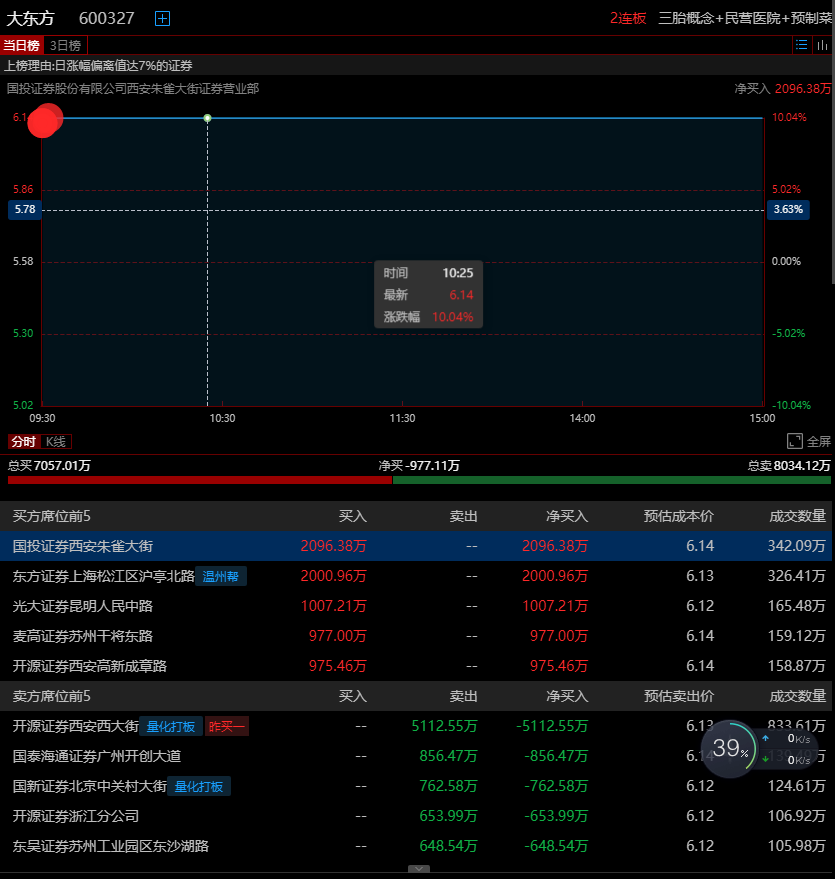Open the 39% floating performance widget
The height and width of the screenshot is (879, 835).
pyautogui.click(x=730, y=748)
